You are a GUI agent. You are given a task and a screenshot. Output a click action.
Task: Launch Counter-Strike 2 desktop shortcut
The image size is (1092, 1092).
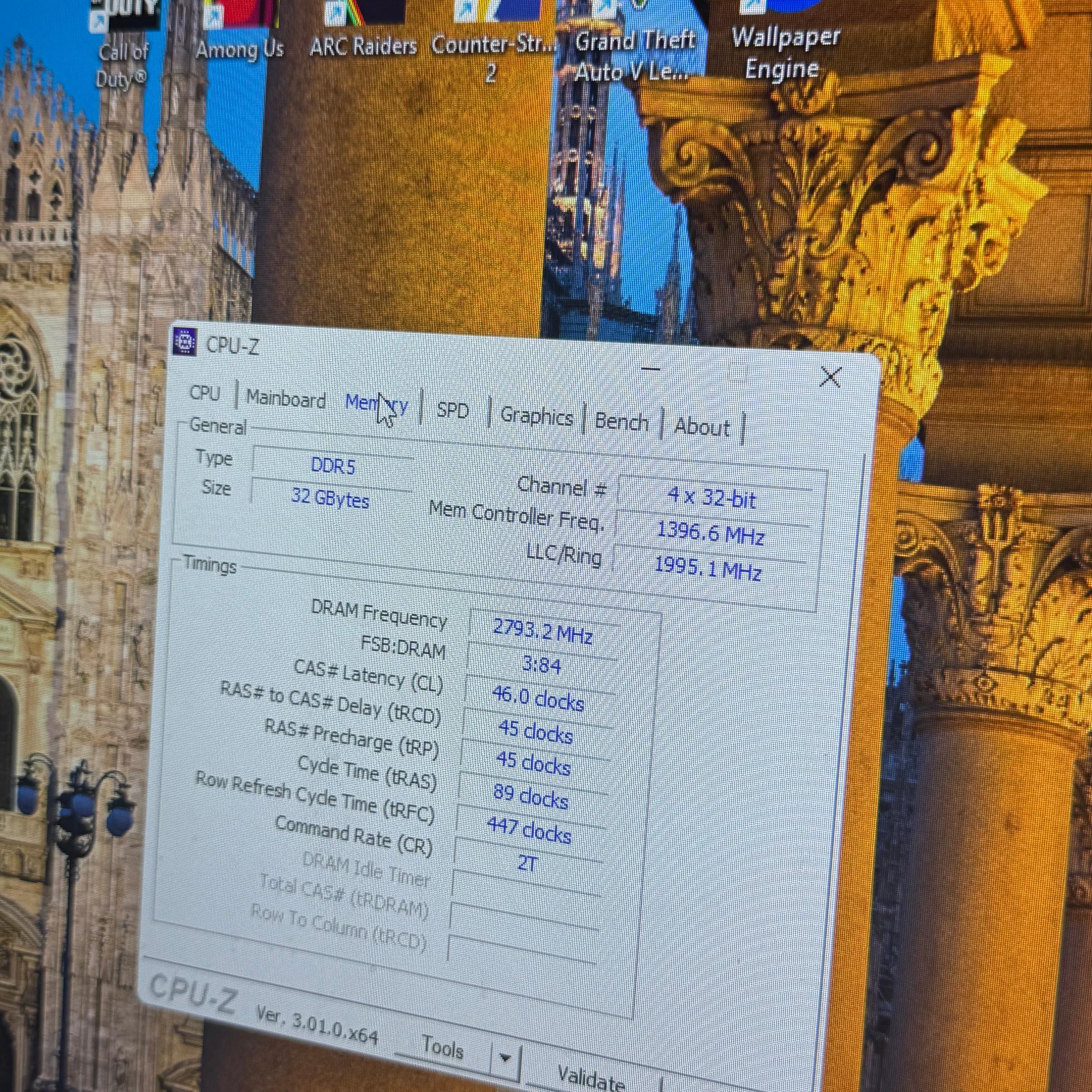coord(493,43)
